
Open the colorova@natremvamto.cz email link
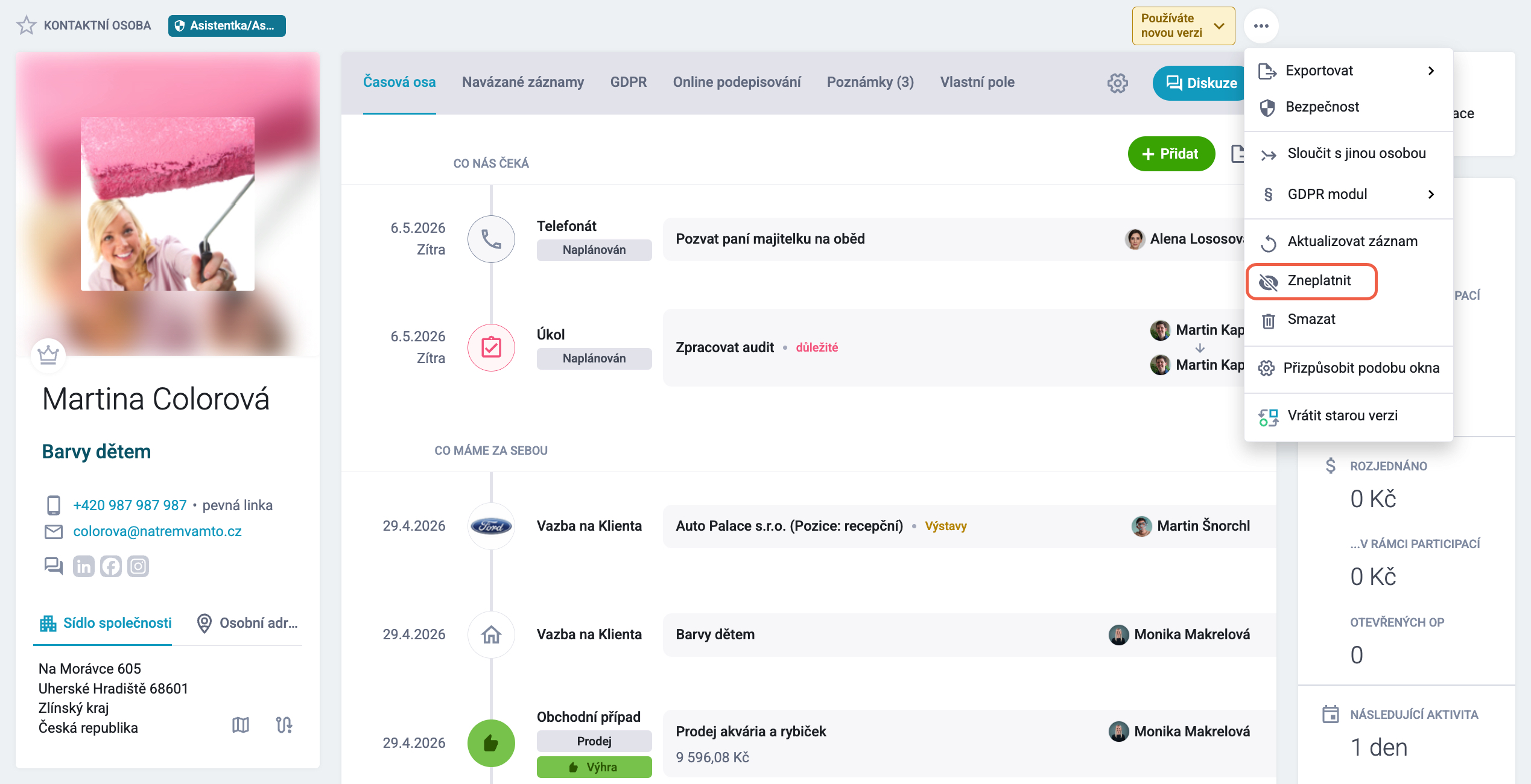tap(157, 531)
